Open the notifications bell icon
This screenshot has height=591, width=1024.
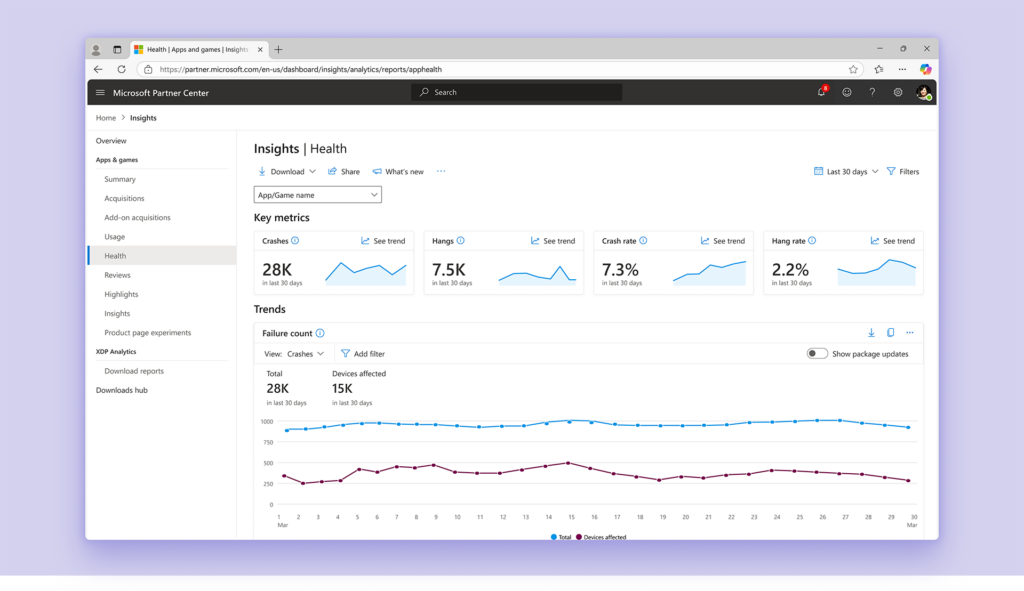point(821,92)
